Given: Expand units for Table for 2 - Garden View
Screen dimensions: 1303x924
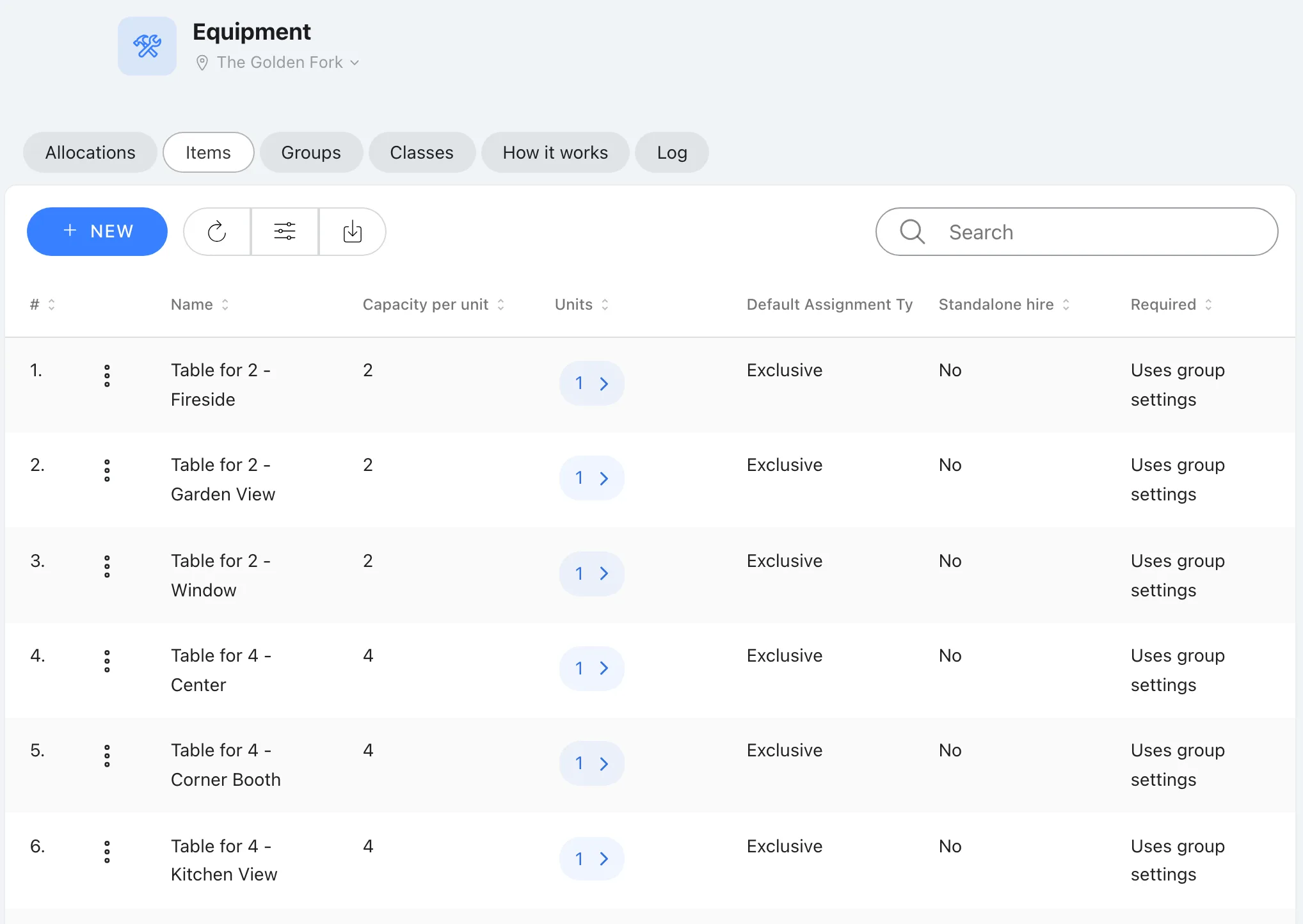Looking at the screenshot, I should point(592,478).
